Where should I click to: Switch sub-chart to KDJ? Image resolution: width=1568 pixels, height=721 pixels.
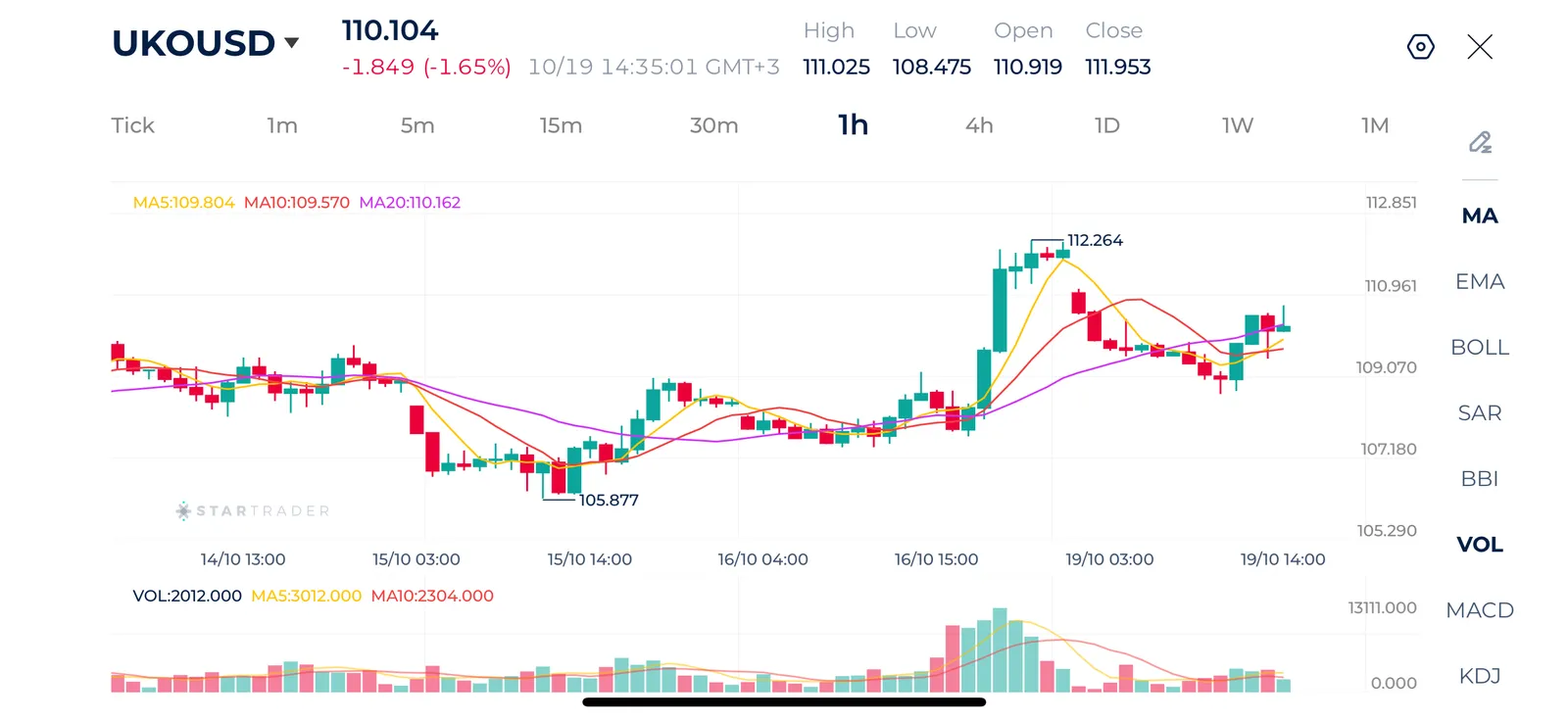tap(1480, 676)
